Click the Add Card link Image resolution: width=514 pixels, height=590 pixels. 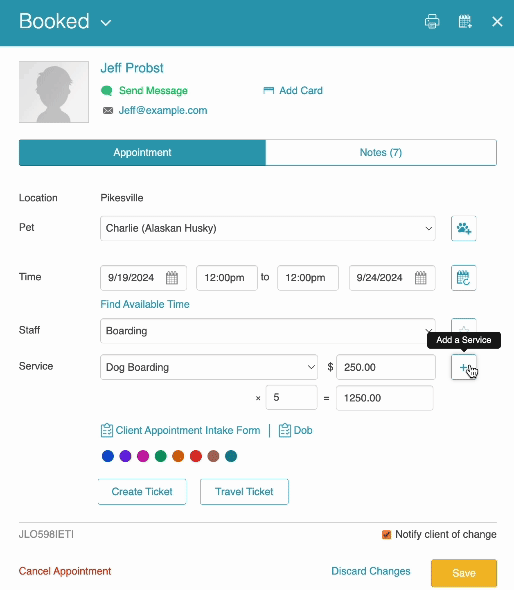301,91
